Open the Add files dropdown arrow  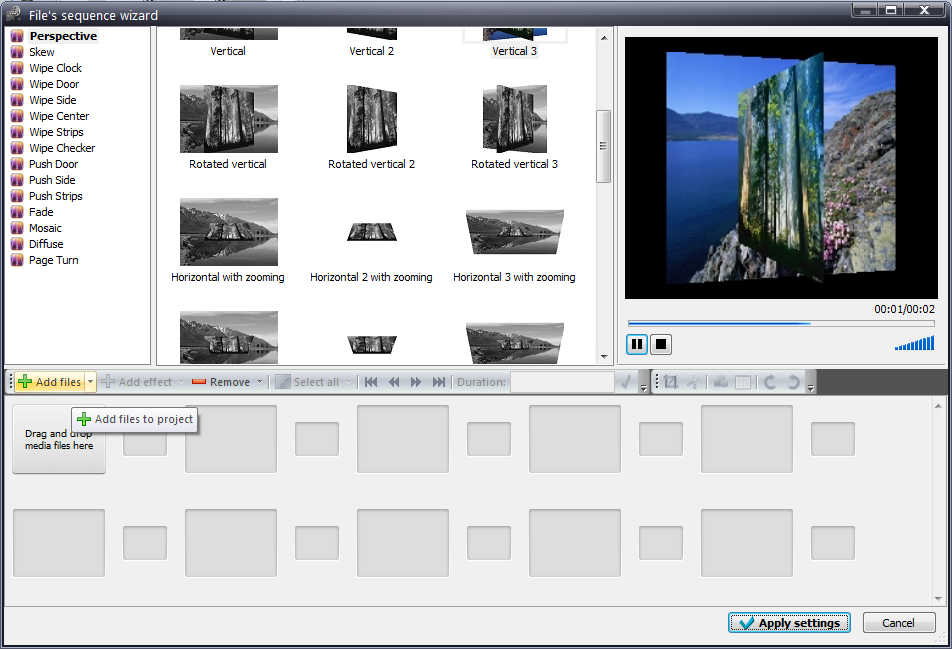coord(91,382)
